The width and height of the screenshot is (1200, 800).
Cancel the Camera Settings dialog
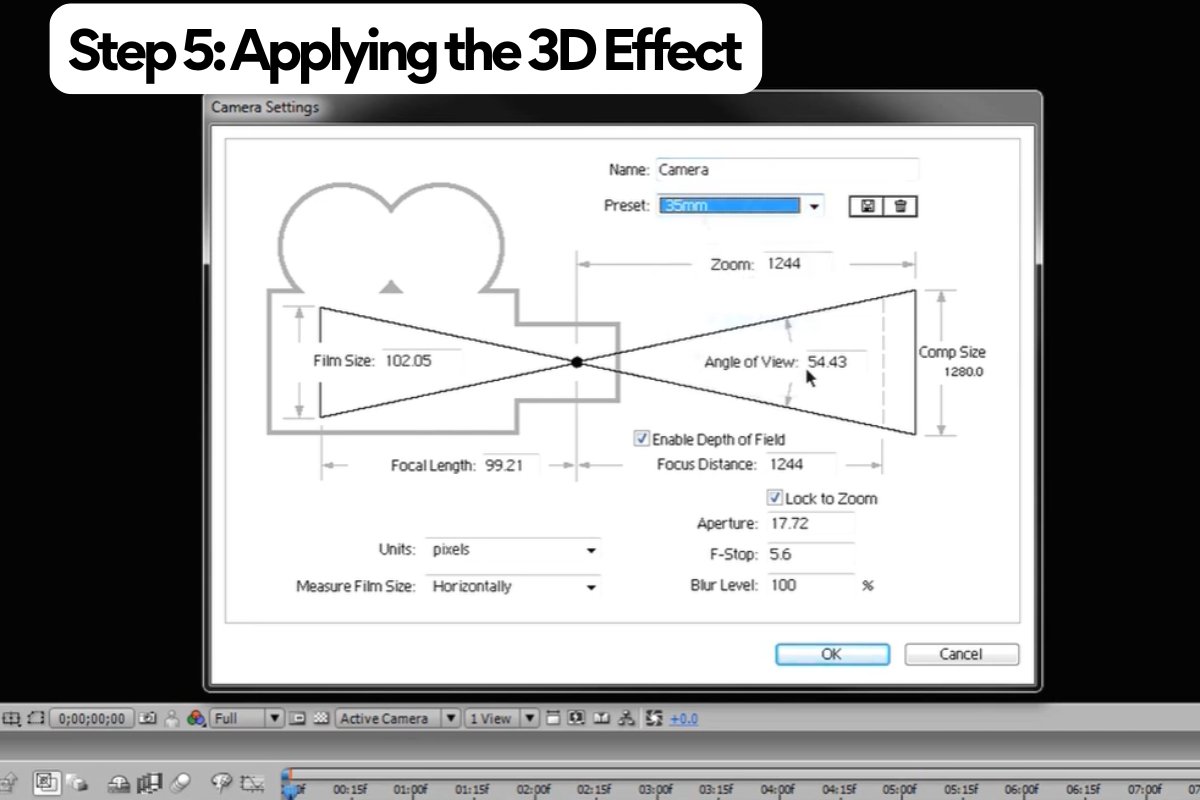(960, 654)
